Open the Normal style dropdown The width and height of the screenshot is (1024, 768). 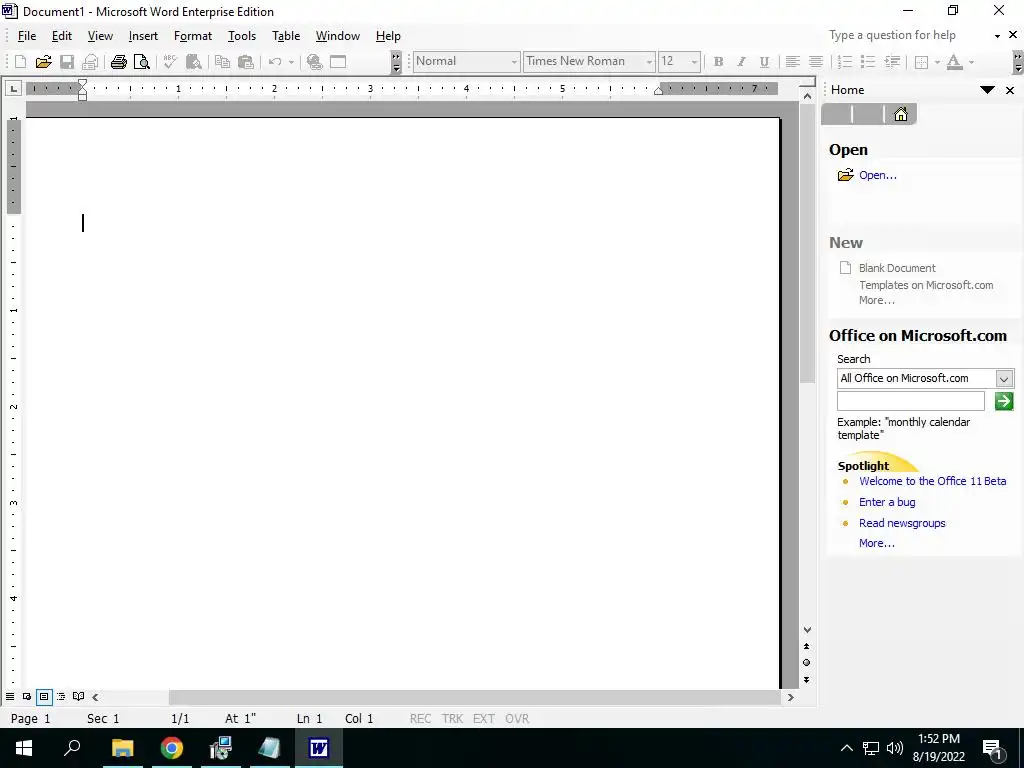[x=514, y=62]
